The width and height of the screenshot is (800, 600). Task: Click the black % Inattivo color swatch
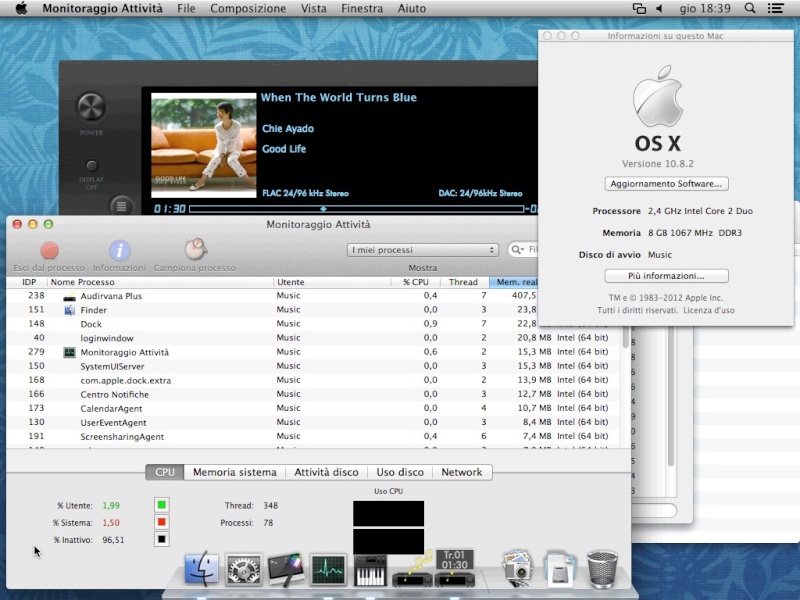click(x=162, y=539)
